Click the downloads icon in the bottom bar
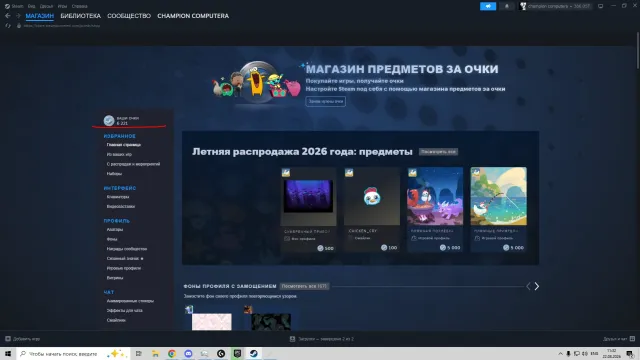 point(292,339)
